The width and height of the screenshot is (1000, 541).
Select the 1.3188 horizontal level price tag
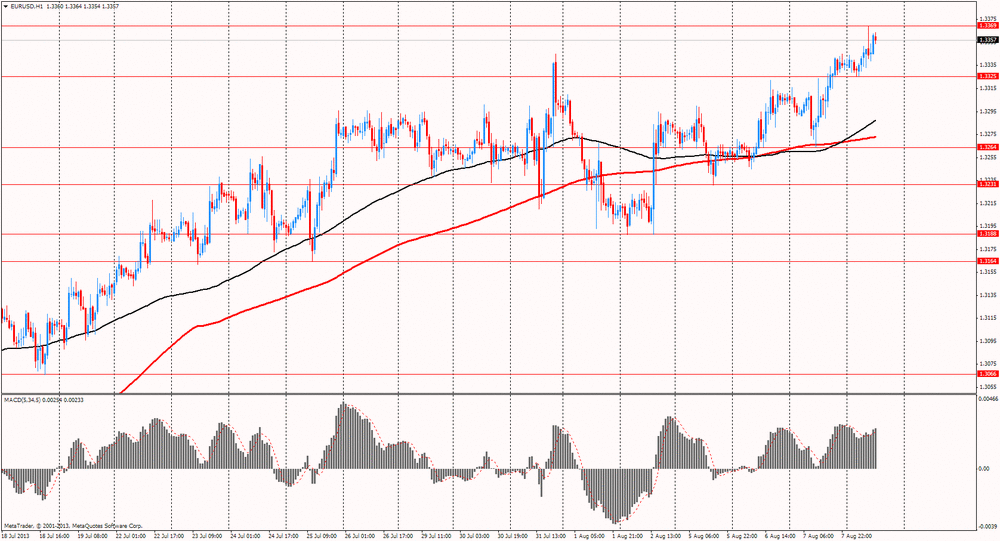[x=988, y=233]
